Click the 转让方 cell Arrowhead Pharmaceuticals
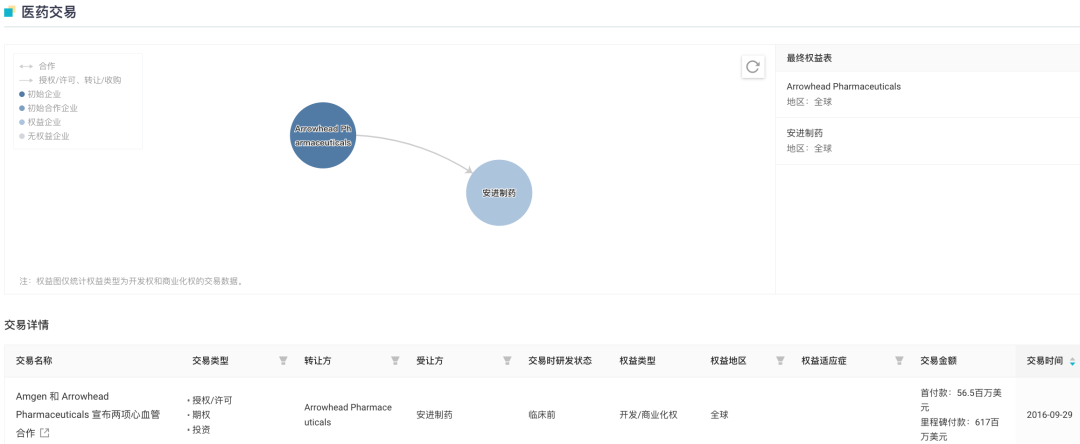Viewport: 1080px width, 444px height. (x=348, y=415)
